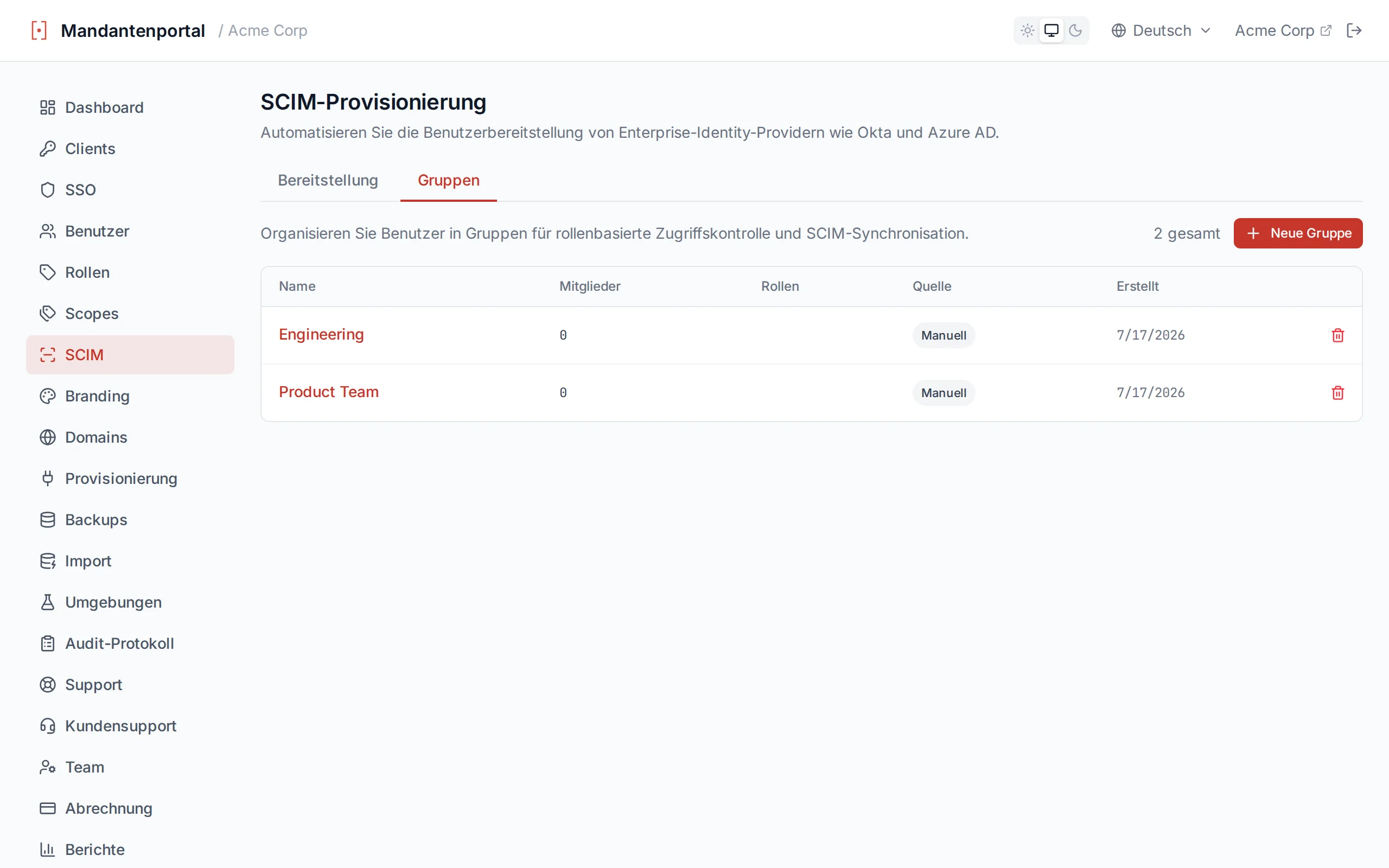
Task: Click the member count 0 in Engineering row
Action: [563, 335]
